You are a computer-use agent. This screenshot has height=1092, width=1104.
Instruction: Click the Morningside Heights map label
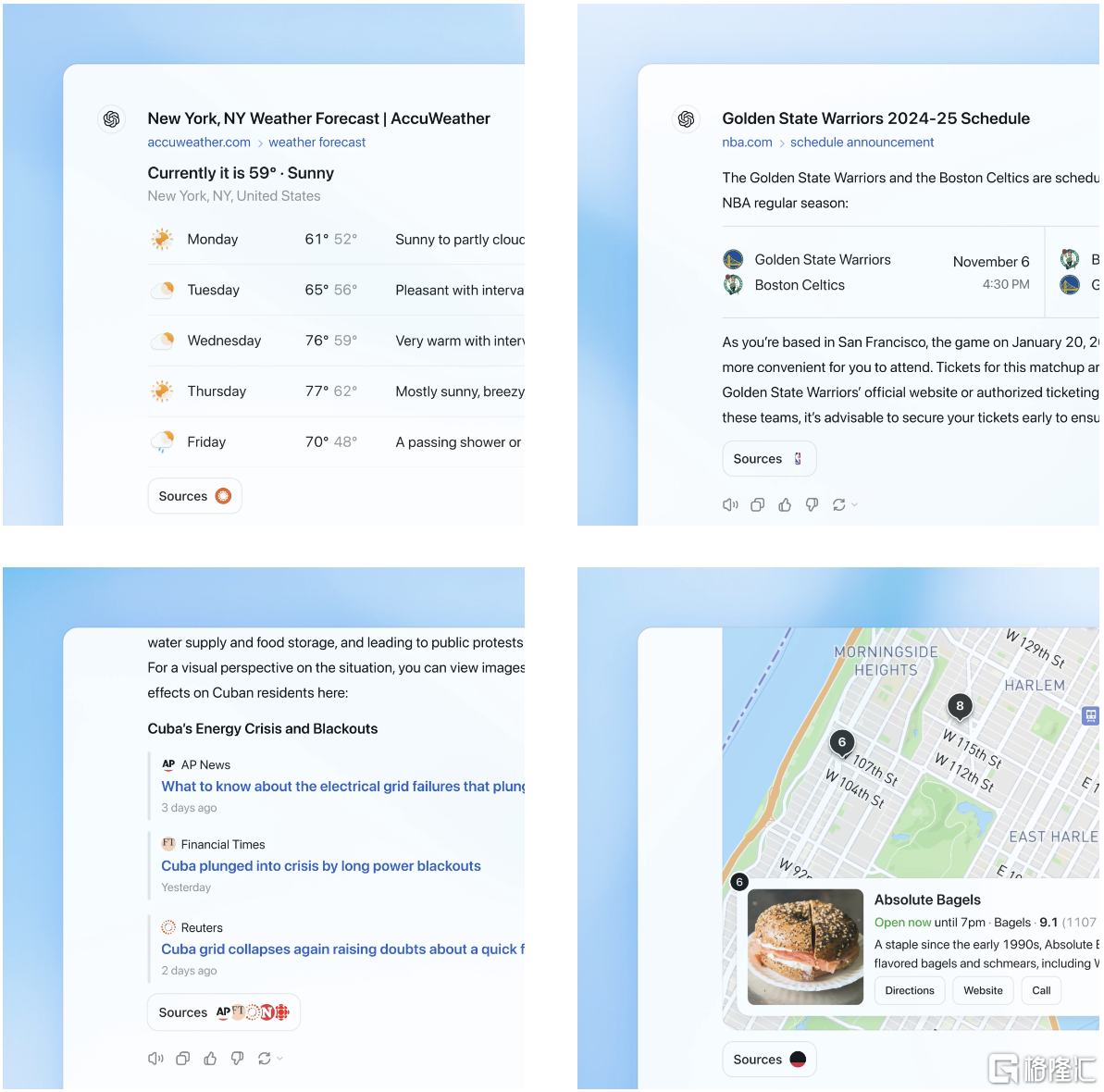click(886, 661)
